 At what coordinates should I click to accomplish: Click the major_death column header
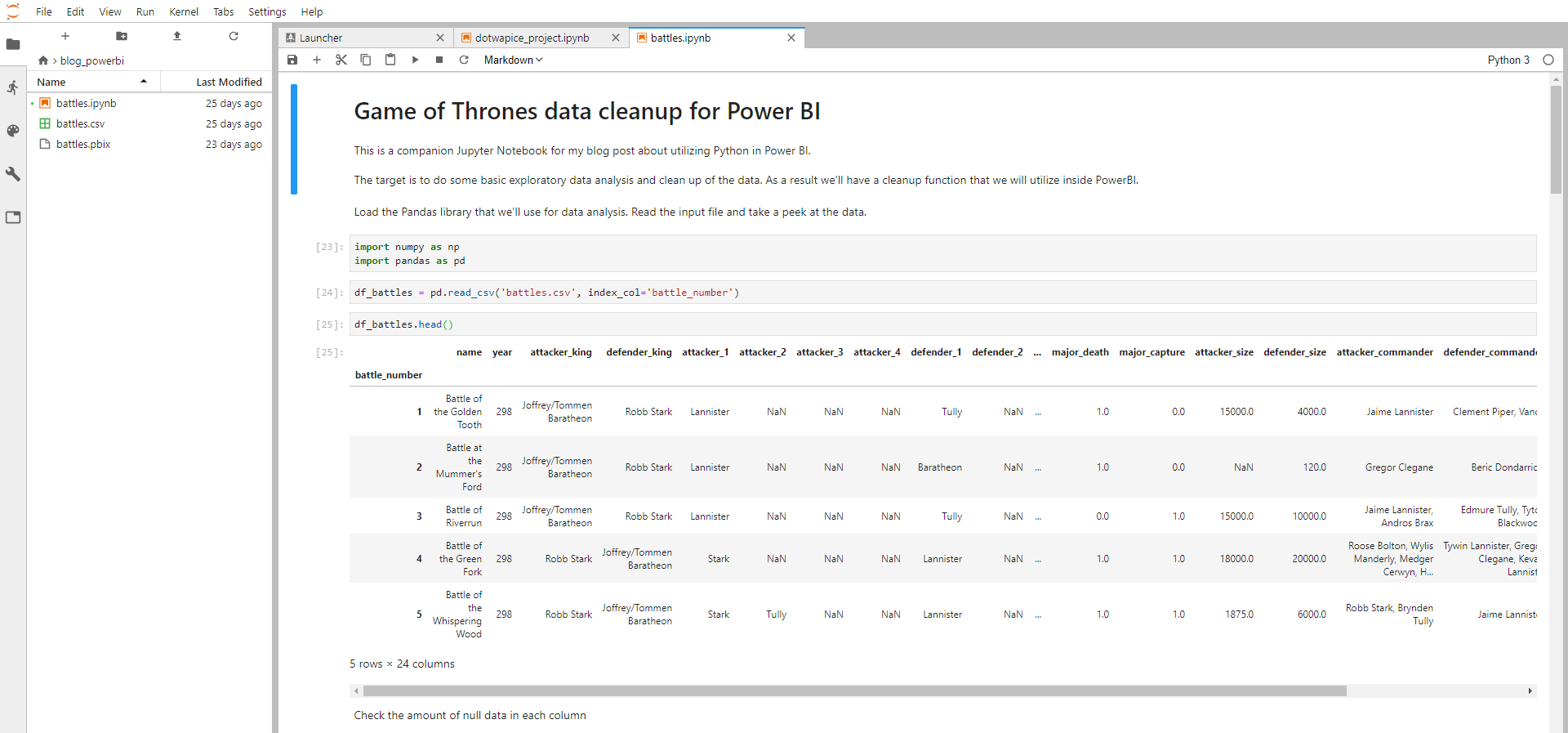1080,352
